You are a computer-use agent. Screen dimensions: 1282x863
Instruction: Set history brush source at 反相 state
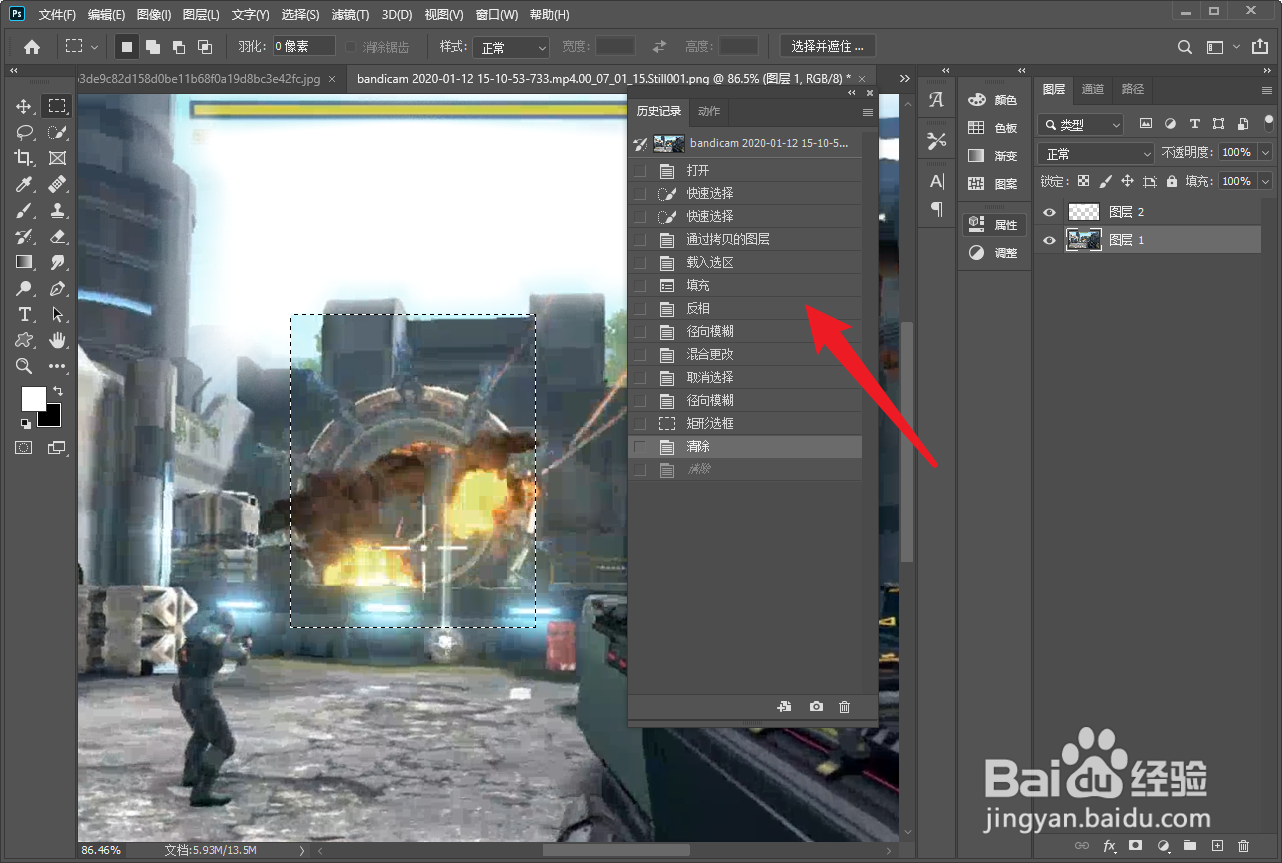click(640, 309)
